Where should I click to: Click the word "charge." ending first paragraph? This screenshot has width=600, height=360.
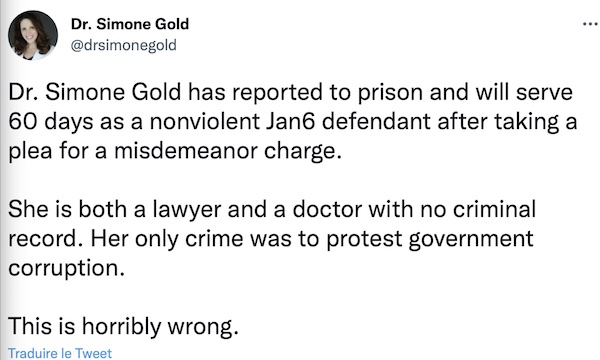(302, 151)
